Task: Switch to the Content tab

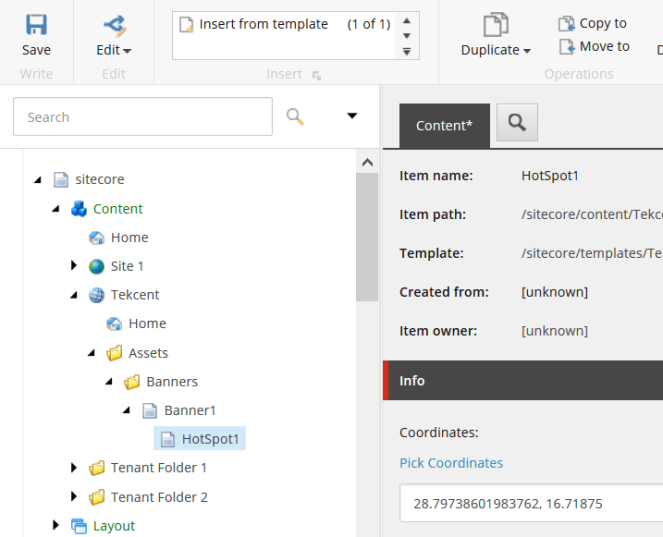Action: tap(444, 125)
